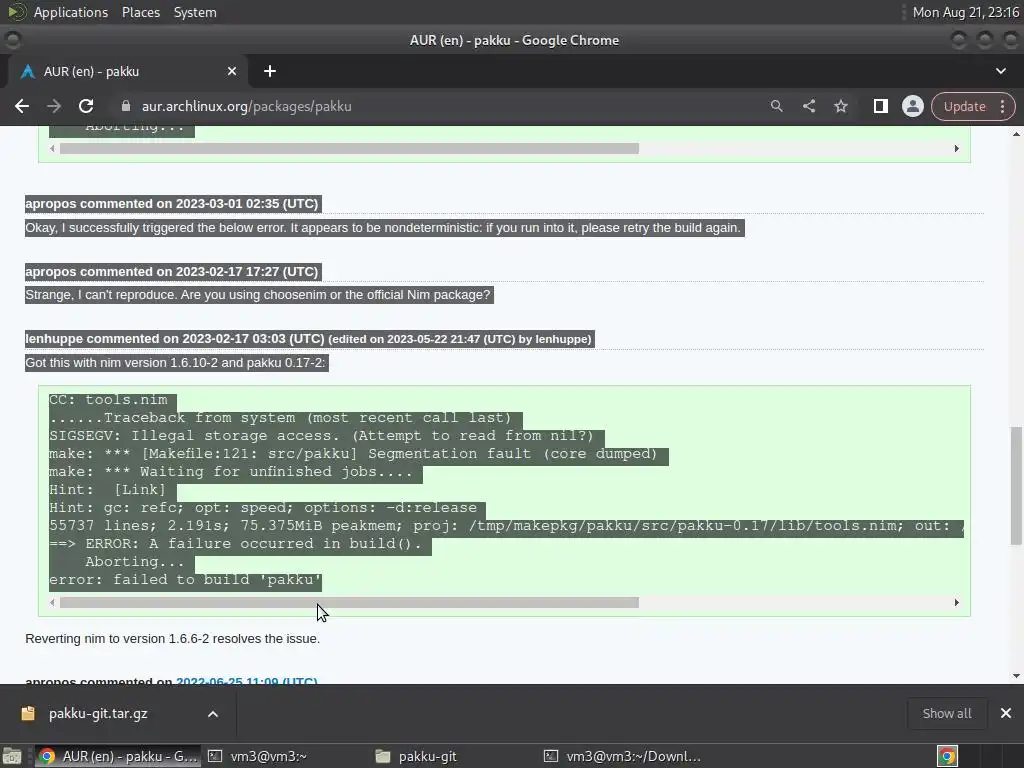Click the line 'error: failed to build pakku'
1024x768 pixels.
pyautogui.click(x=185, y=580)
